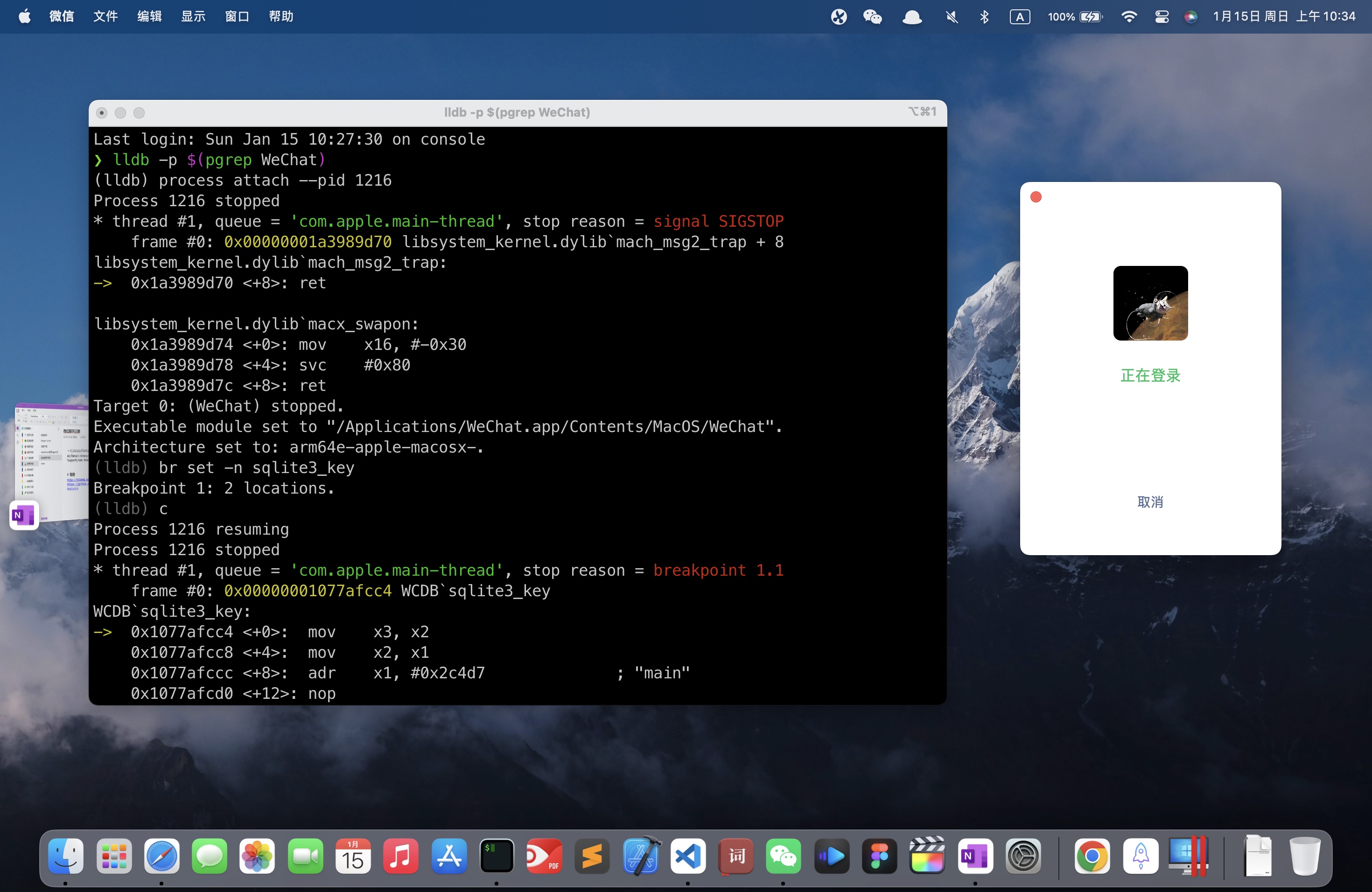Click red 'signal SIGSTOP' text
The height and width of the screenshot is (892, 1372).
[x=718, y=221]
